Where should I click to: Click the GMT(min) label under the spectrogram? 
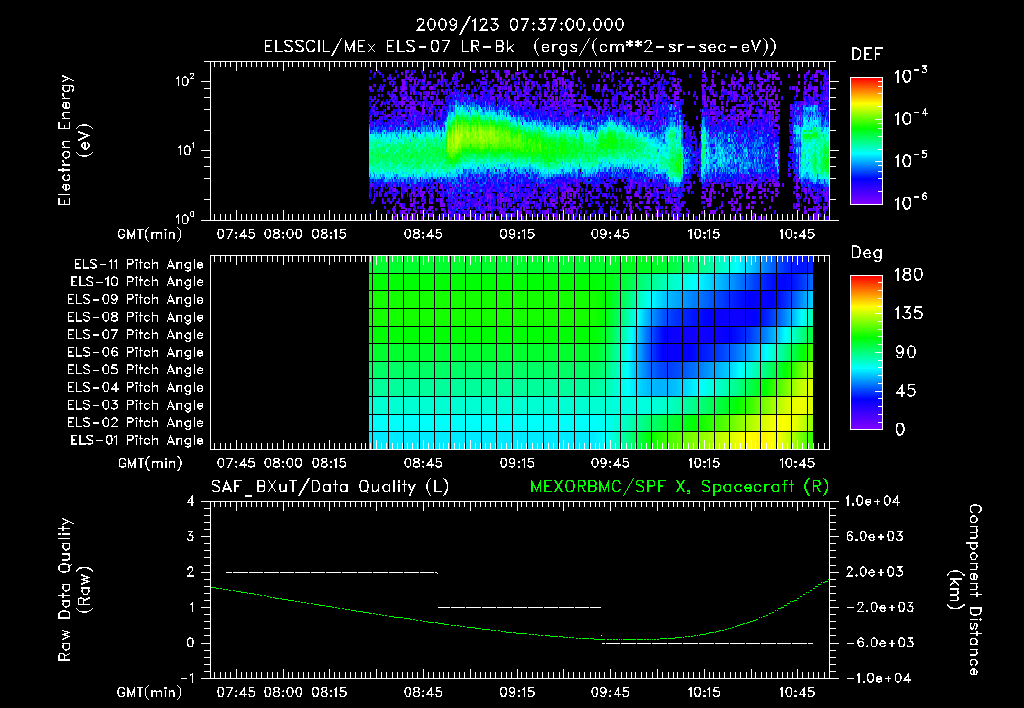(x=150, y=234)
